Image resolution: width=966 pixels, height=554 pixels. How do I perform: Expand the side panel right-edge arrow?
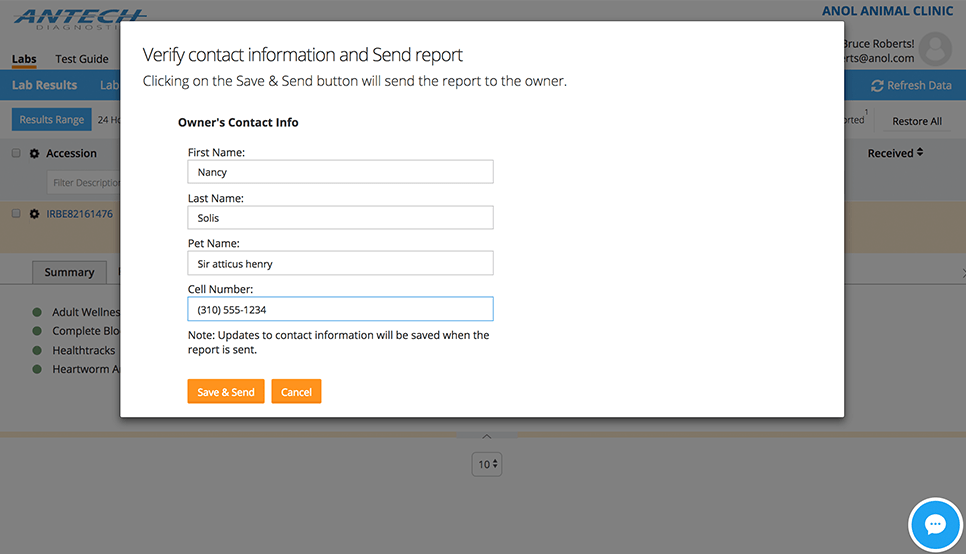[x=962, y=272]
